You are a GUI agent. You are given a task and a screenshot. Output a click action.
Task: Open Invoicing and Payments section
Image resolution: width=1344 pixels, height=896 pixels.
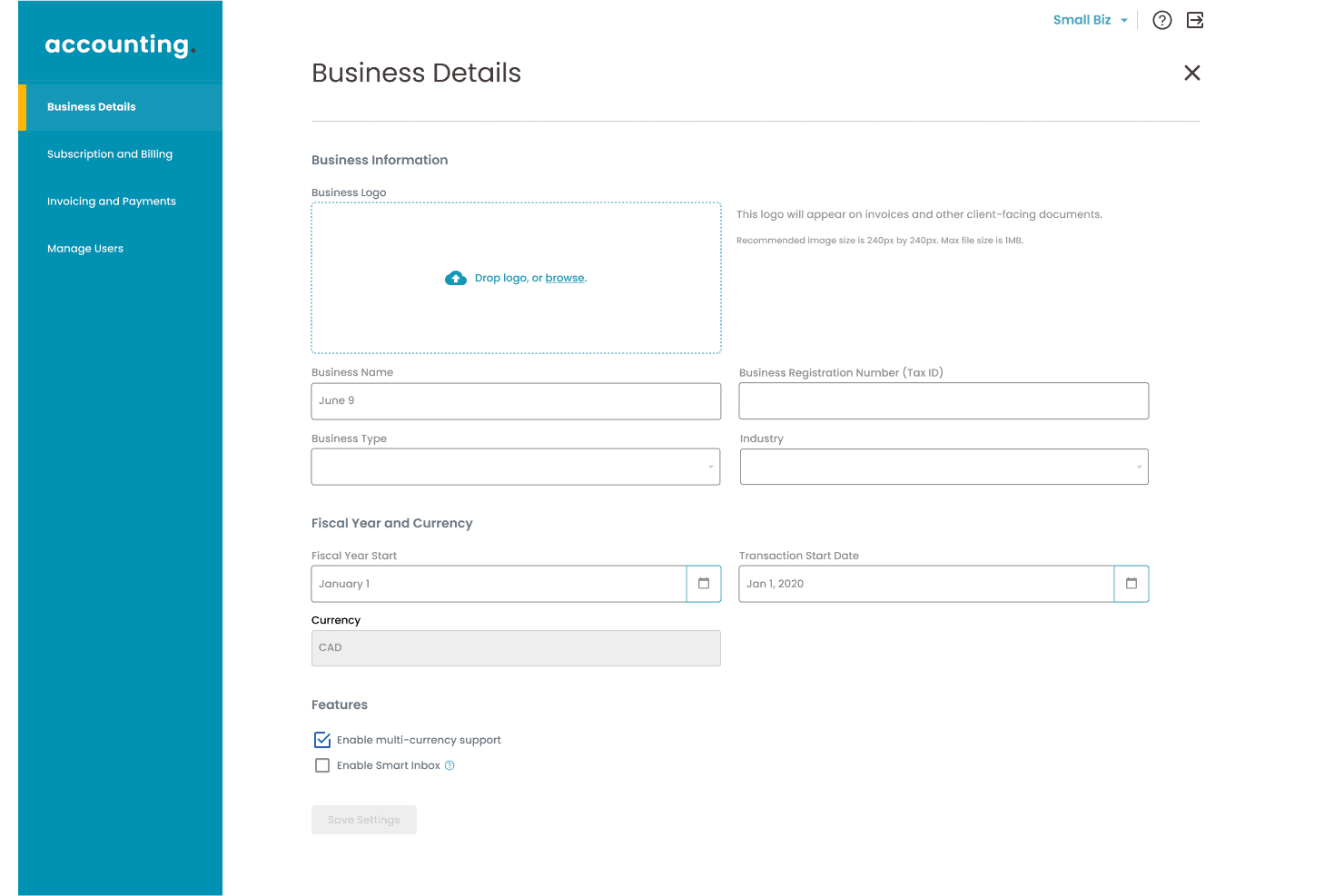point(112,202)
